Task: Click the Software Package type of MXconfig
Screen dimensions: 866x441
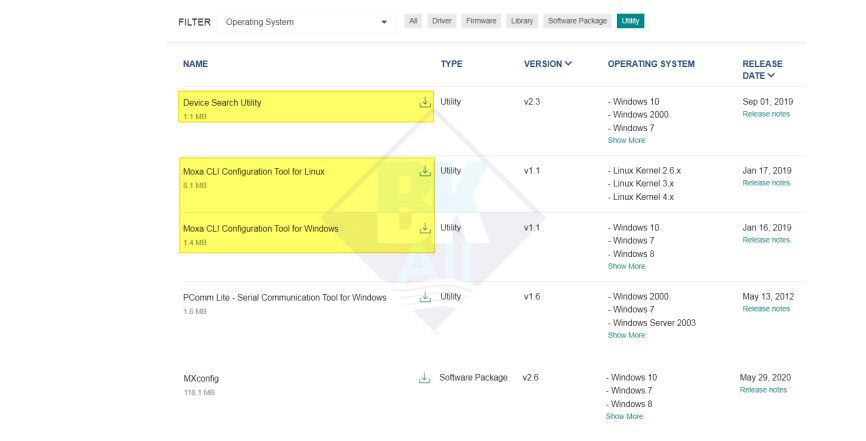Action: (x=473, y=378)
